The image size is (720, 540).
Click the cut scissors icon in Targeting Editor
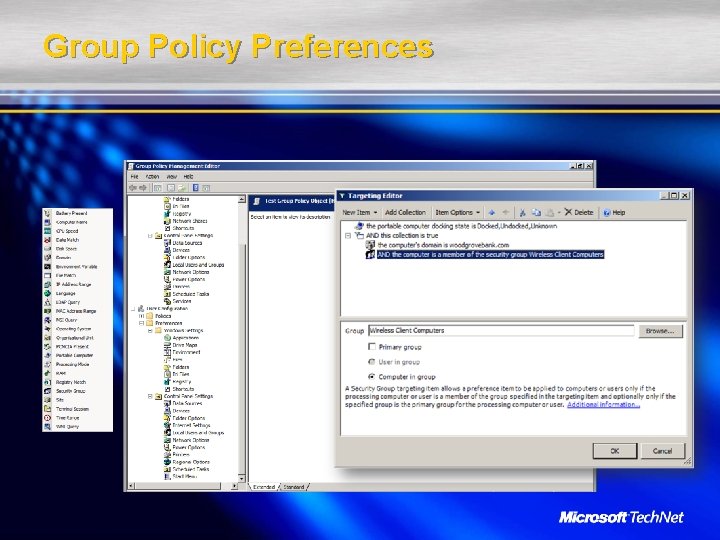pos(522,212)
